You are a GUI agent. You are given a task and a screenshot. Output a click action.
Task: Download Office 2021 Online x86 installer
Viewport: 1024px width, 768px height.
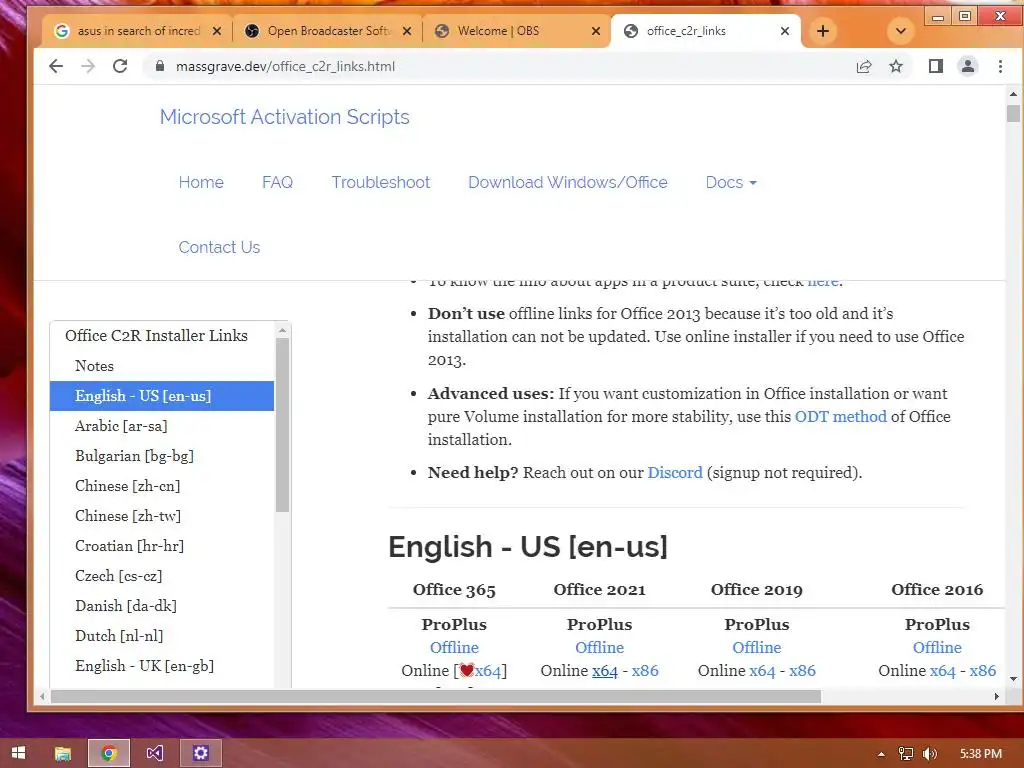pos(645,671)
